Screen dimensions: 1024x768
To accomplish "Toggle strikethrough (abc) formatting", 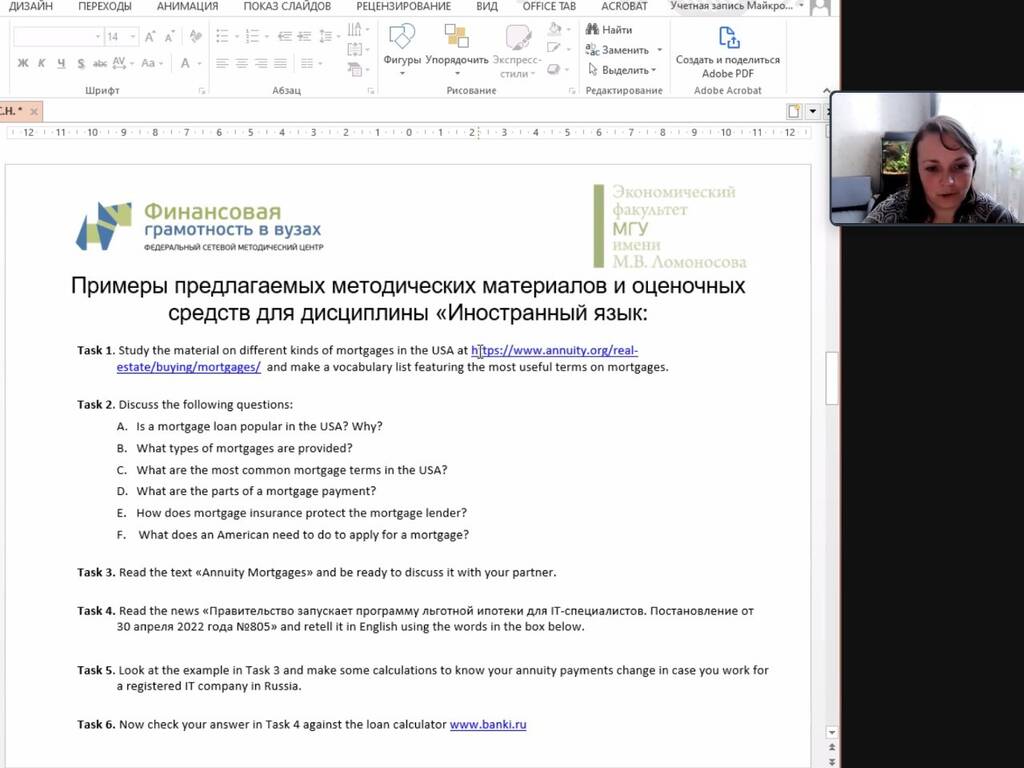I will pos(100,63).
